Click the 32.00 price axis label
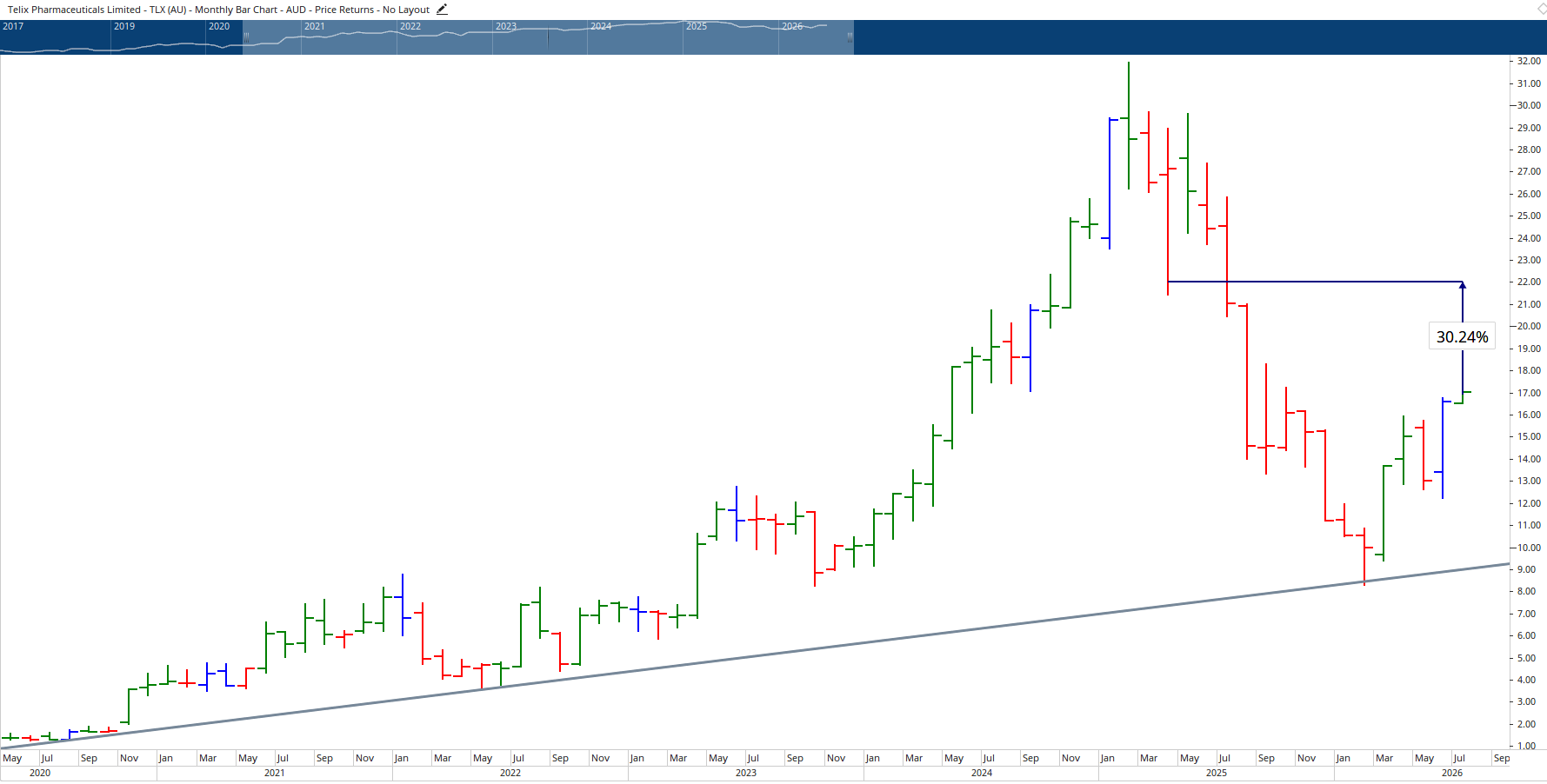The width and height of the screenshot is (1547, 784). (x=1529, y=61)
